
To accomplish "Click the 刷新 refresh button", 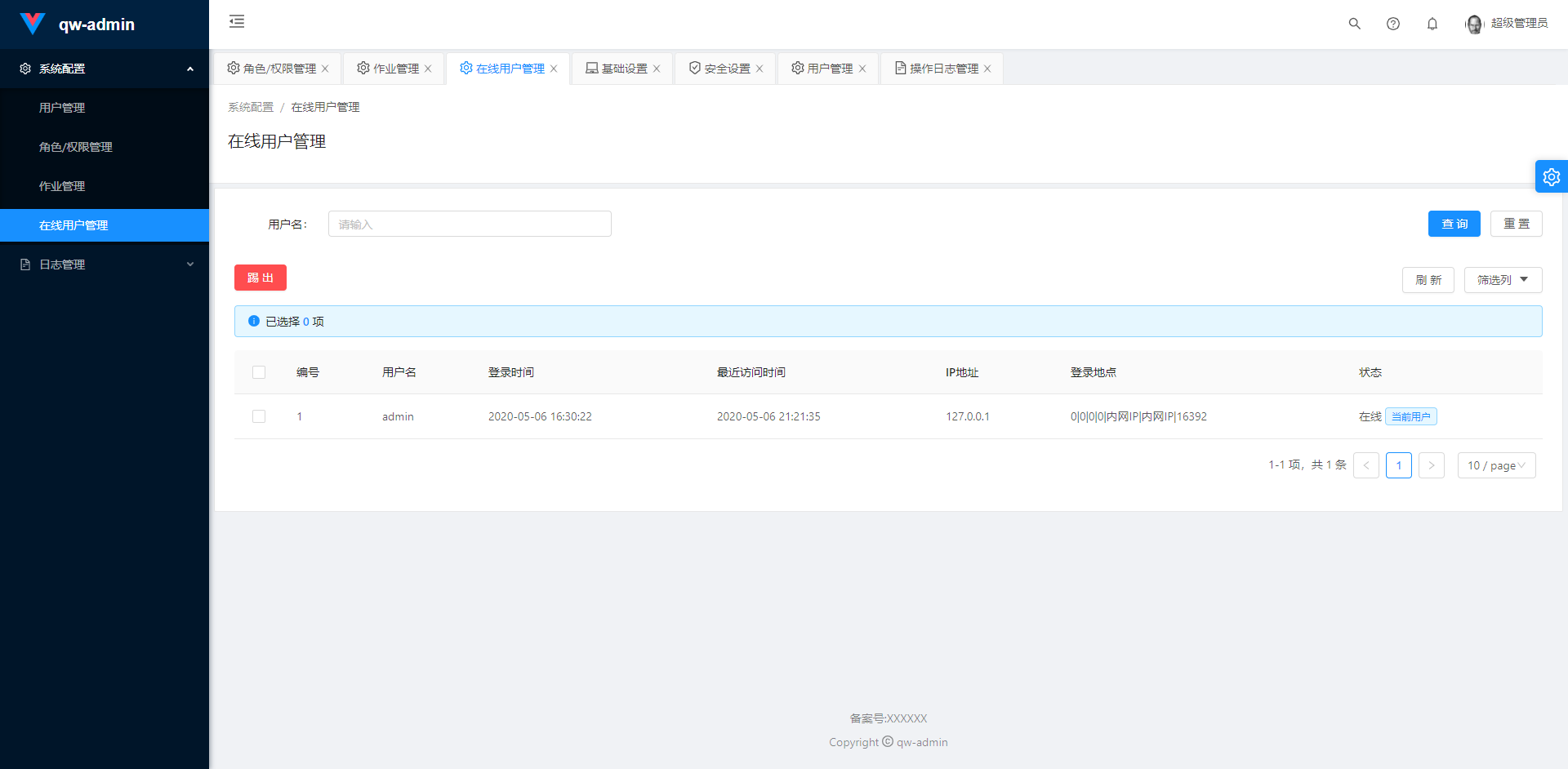I will pos(1428,280).
